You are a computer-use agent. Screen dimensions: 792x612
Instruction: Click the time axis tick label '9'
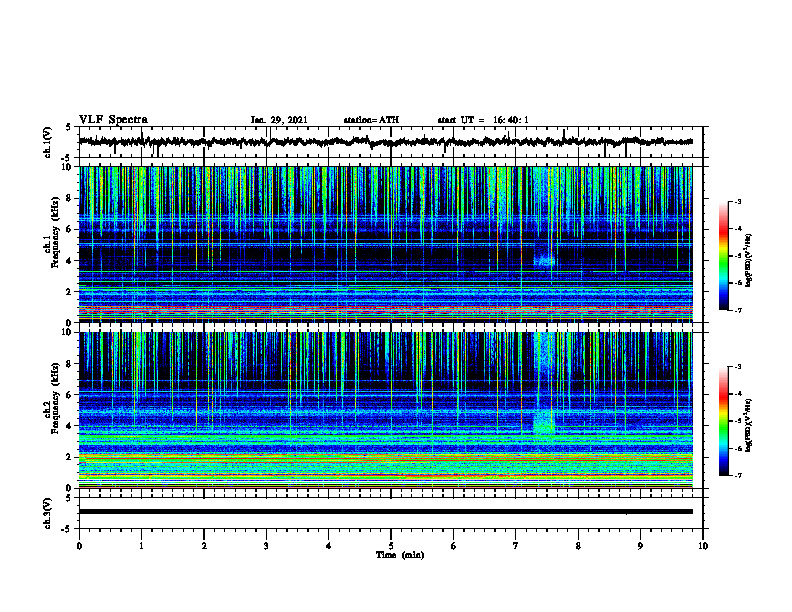coord(640,546)
